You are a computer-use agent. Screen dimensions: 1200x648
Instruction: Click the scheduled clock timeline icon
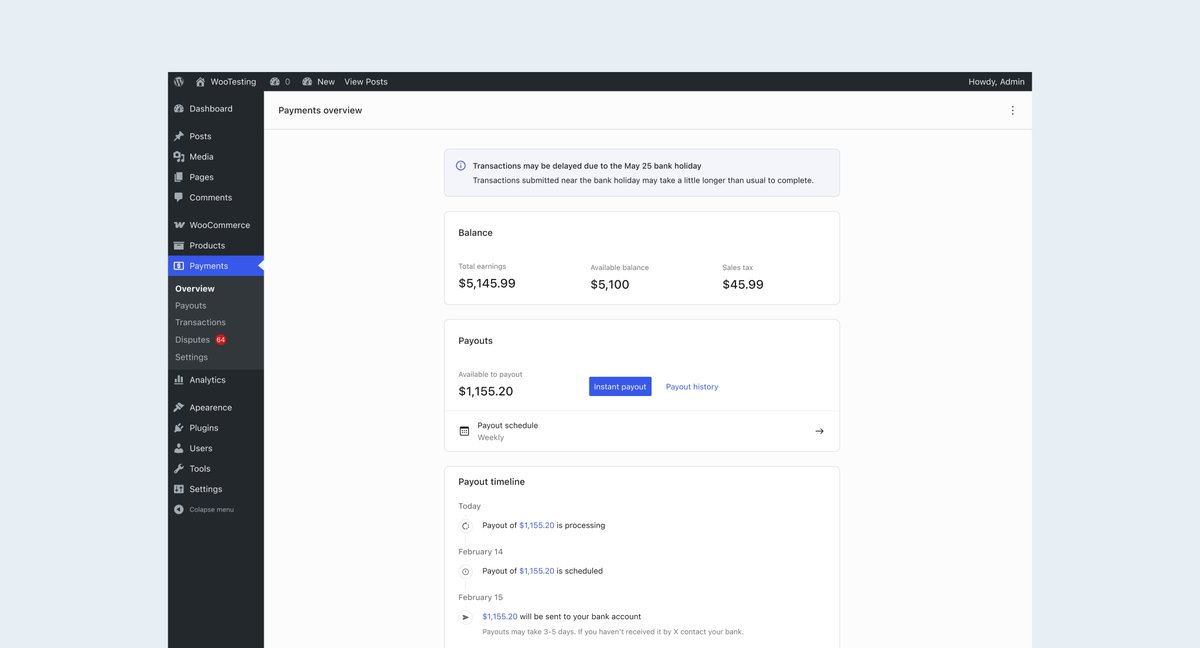pyautogui.click(x=465, y=572)
